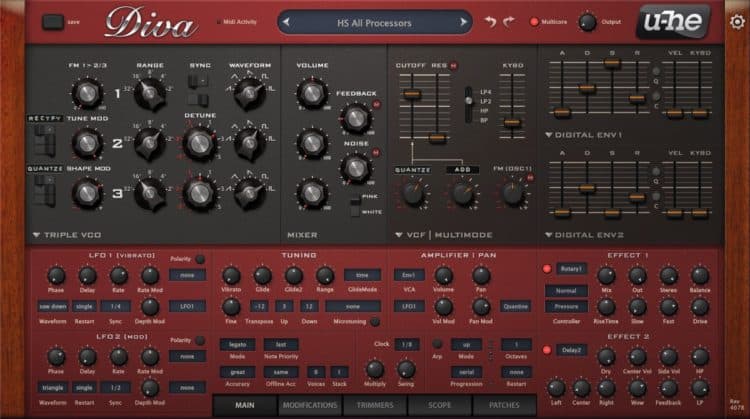Click the redo arrow icon
This screenshot has height=419, width=750.
(508, 22)
